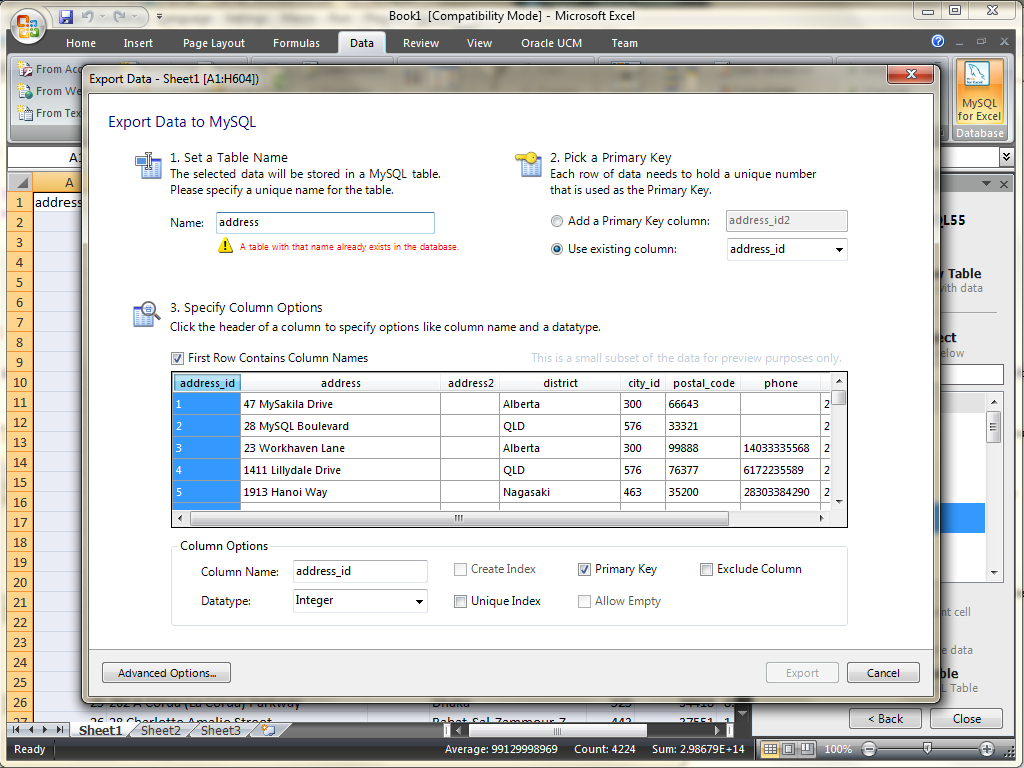Cancel the Export Data dialog

883,673
